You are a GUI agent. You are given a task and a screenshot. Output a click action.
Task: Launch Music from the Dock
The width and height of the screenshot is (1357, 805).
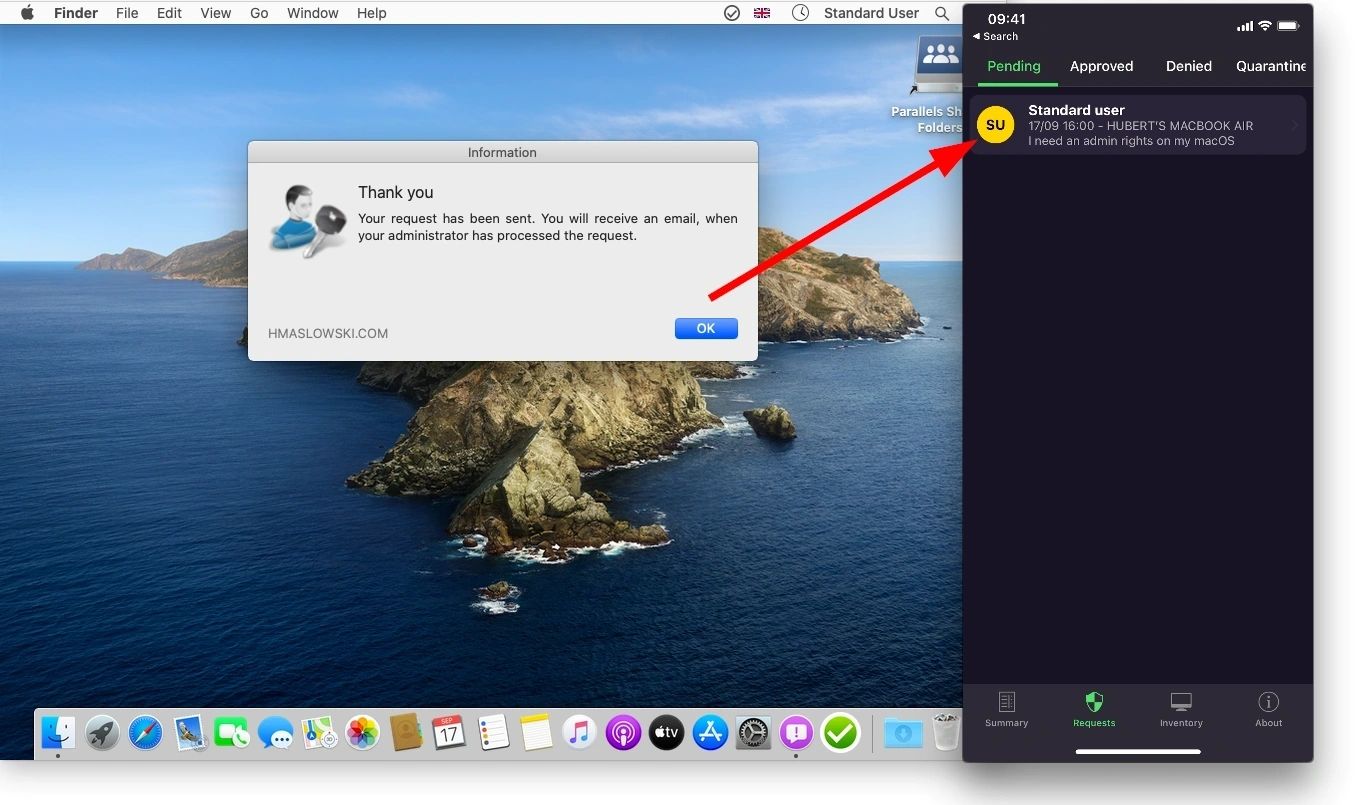579,733
